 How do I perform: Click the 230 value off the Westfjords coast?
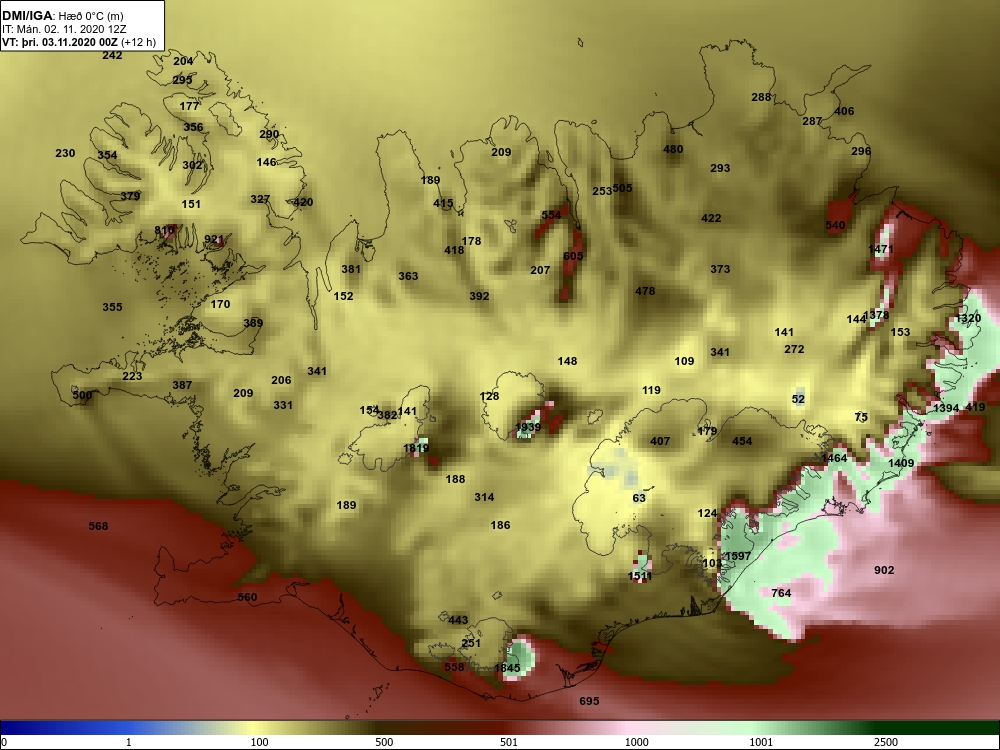coord(65,153)
